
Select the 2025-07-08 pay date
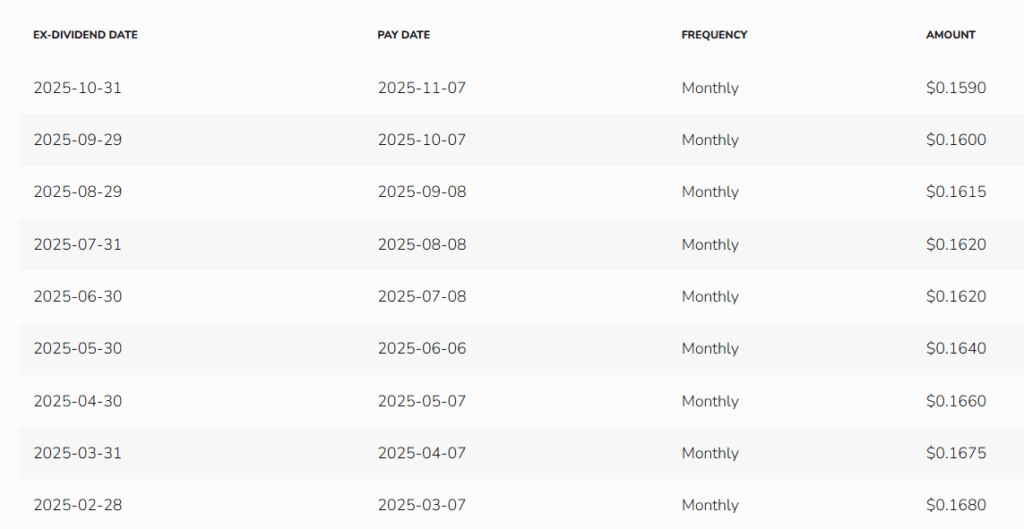point(421,296)
